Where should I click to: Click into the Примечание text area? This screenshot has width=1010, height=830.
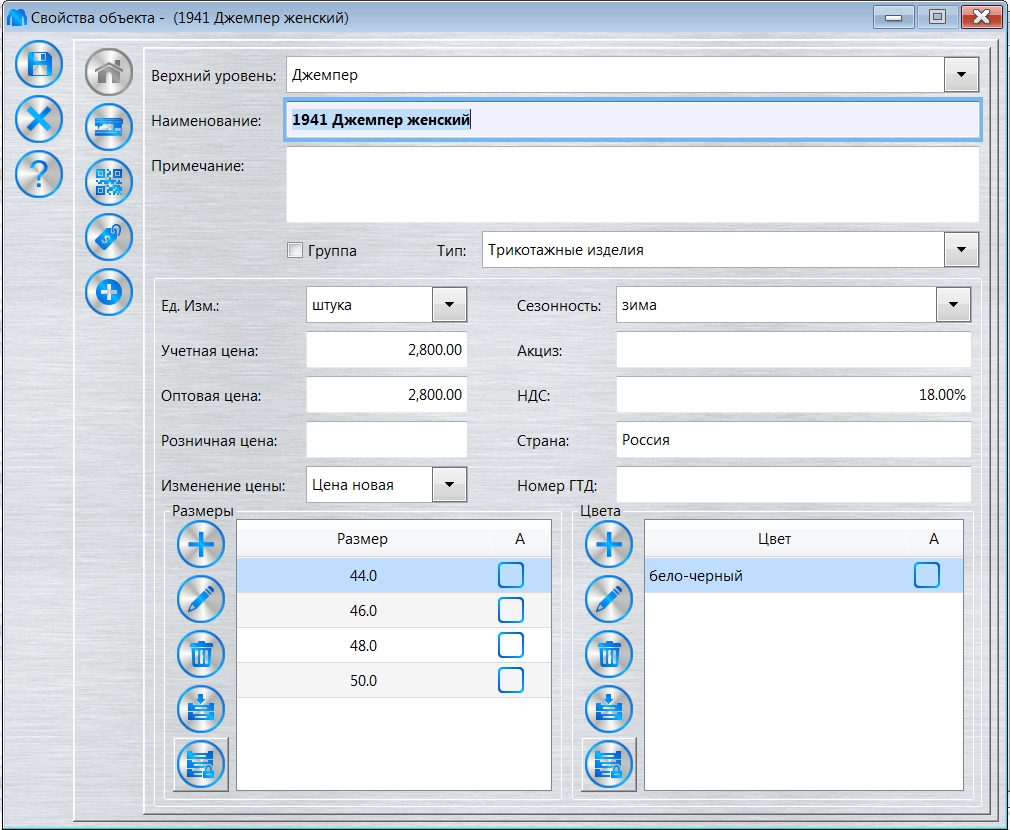point(632,184)
